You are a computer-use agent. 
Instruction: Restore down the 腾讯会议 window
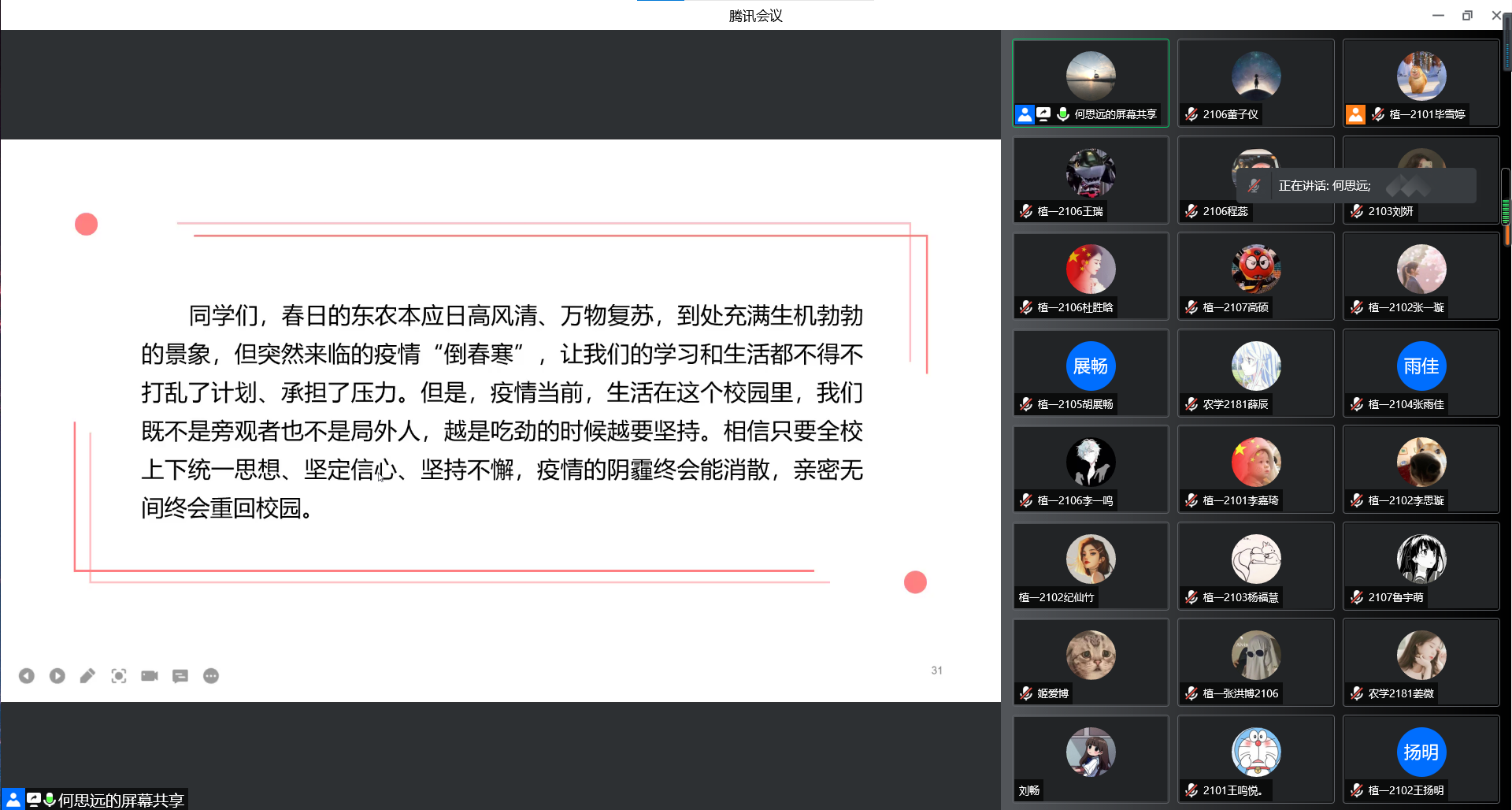1467,15
